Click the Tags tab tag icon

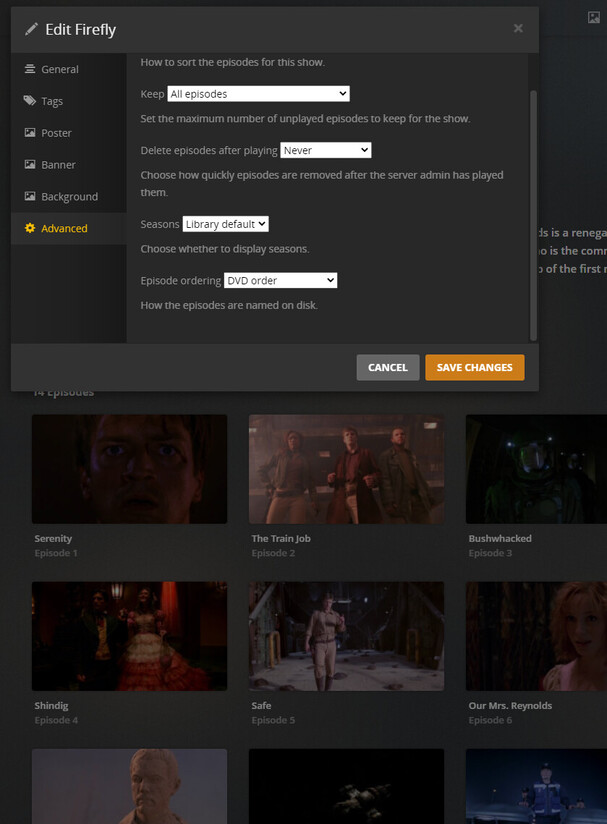[x=30, y=100]
